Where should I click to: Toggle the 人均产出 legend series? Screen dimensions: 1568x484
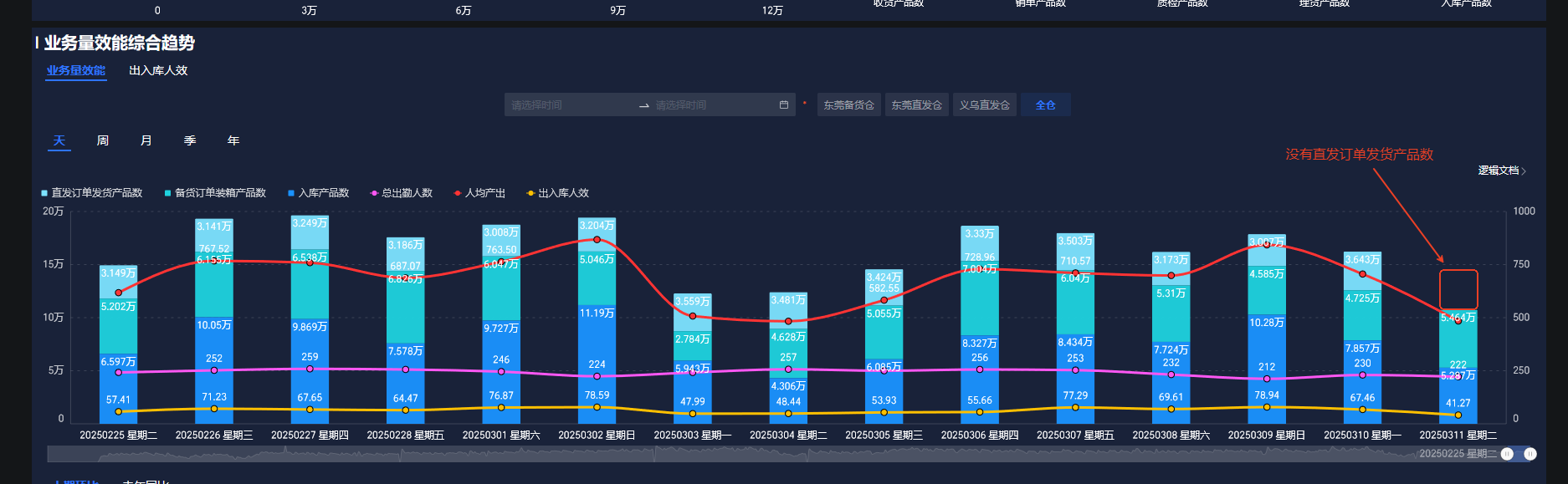[479, 193]
